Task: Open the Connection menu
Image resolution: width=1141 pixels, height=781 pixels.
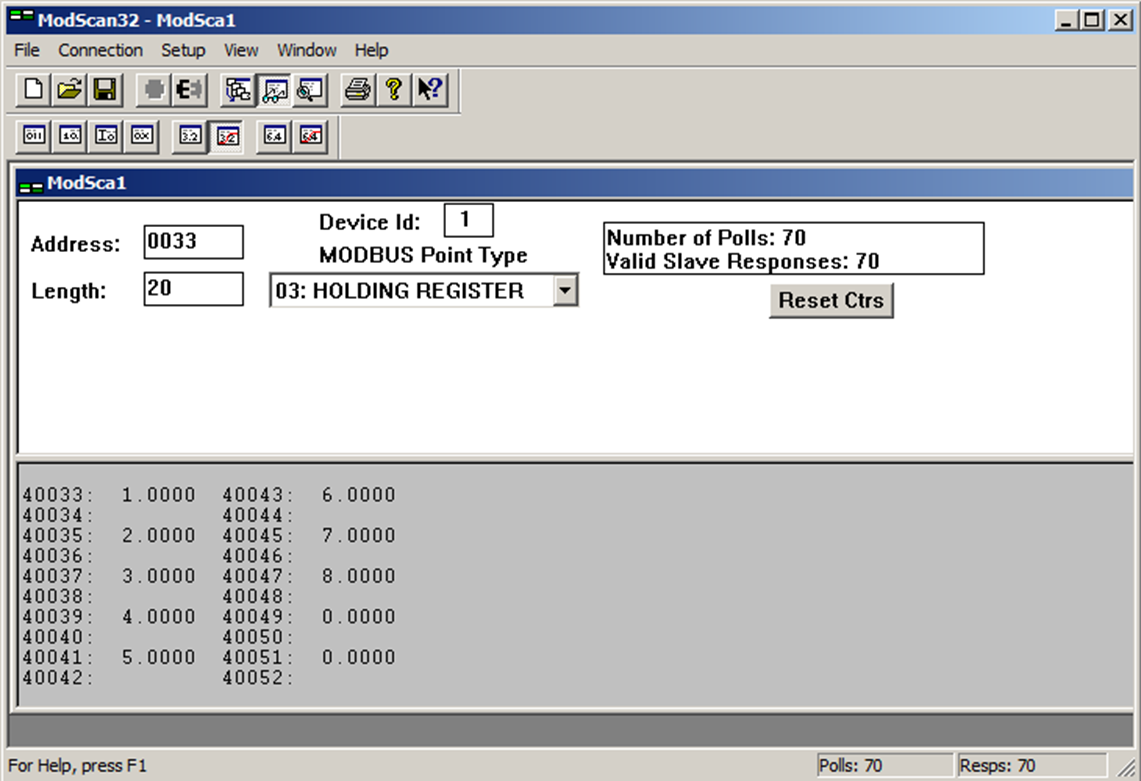Action: 100,50
